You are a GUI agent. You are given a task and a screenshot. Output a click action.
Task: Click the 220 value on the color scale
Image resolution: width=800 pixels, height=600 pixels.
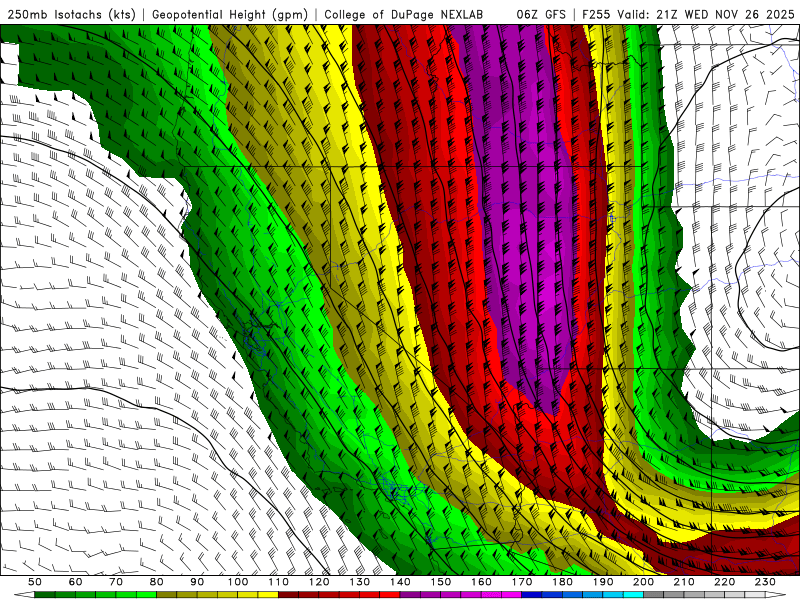(725, 582)
